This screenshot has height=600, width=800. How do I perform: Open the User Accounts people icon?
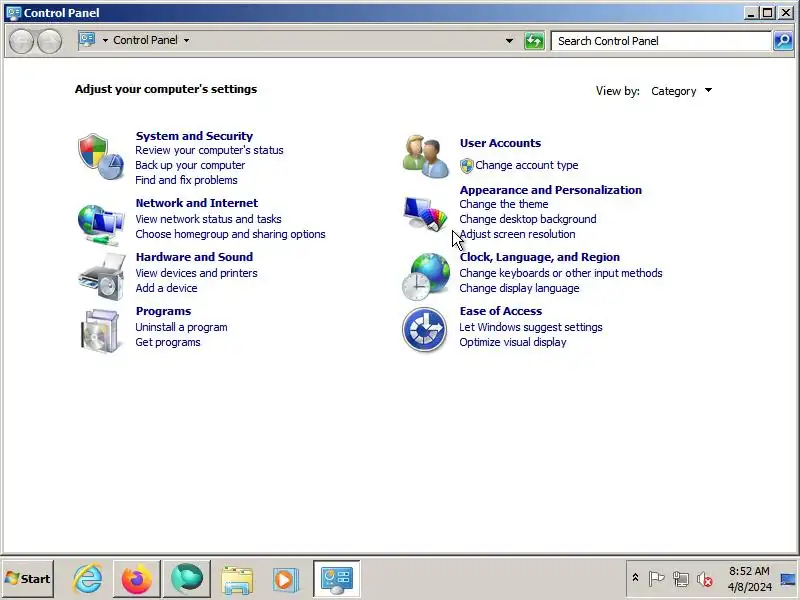click(x=425, y=156)
